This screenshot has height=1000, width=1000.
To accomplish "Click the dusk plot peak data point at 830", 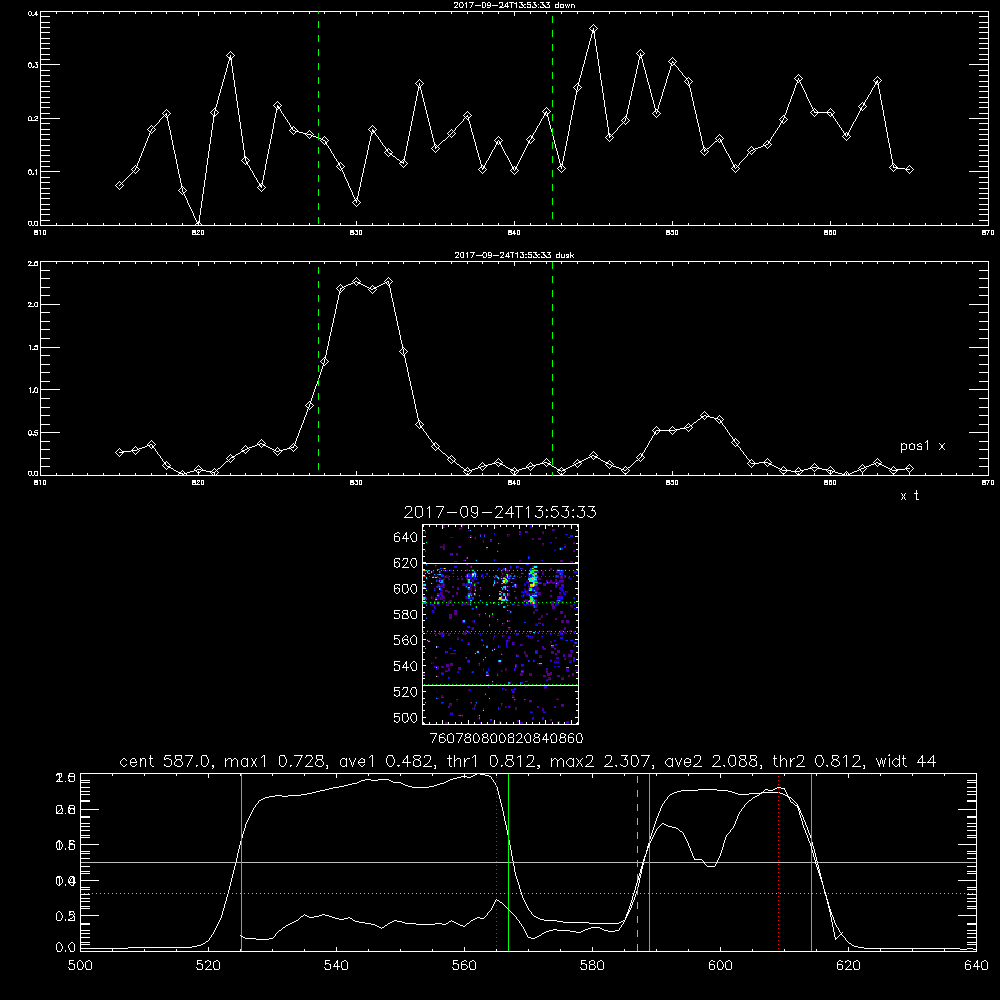I will pos(357,282).
